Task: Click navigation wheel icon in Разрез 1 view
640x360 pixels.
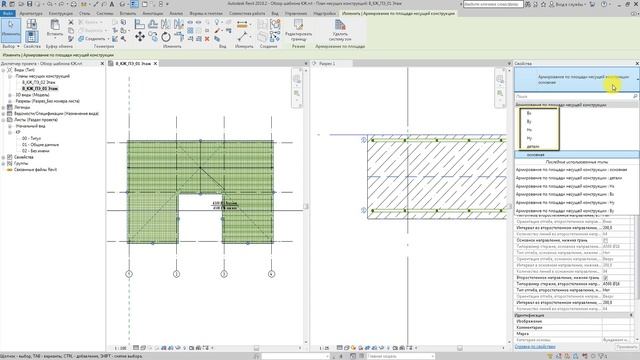Action: click(500, 79)
